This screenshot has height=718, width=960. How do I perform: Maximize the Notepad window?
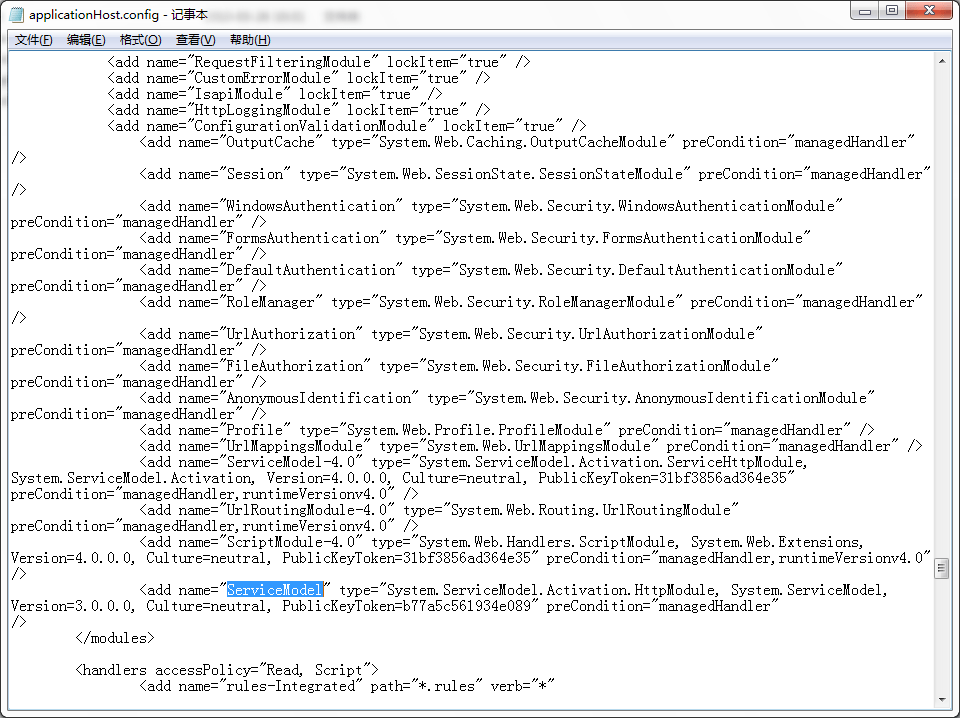pyautogui.click(x=893, y=10)
